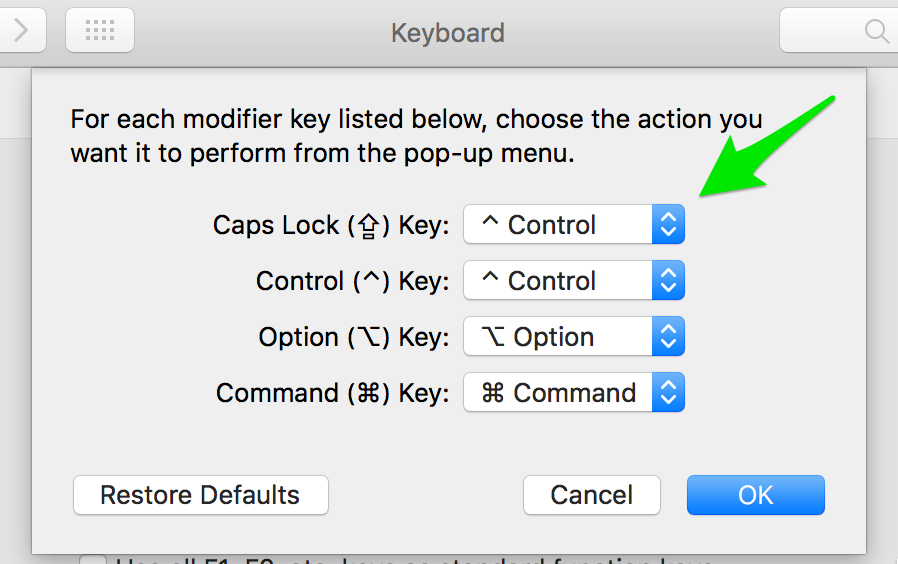
Task: Open the Show All grid view
Action: point(100,30)
